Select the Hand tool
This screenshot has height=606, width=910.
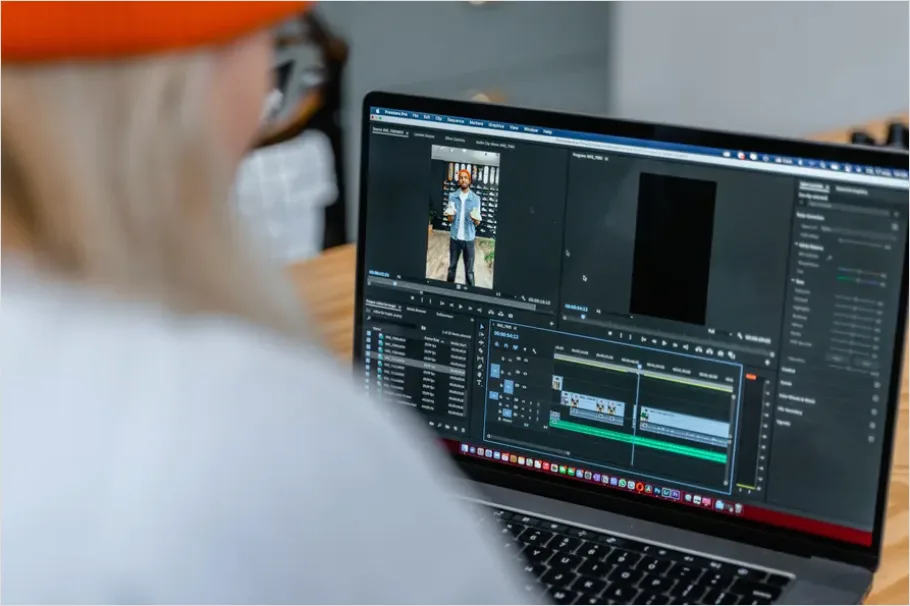[479, 374]
